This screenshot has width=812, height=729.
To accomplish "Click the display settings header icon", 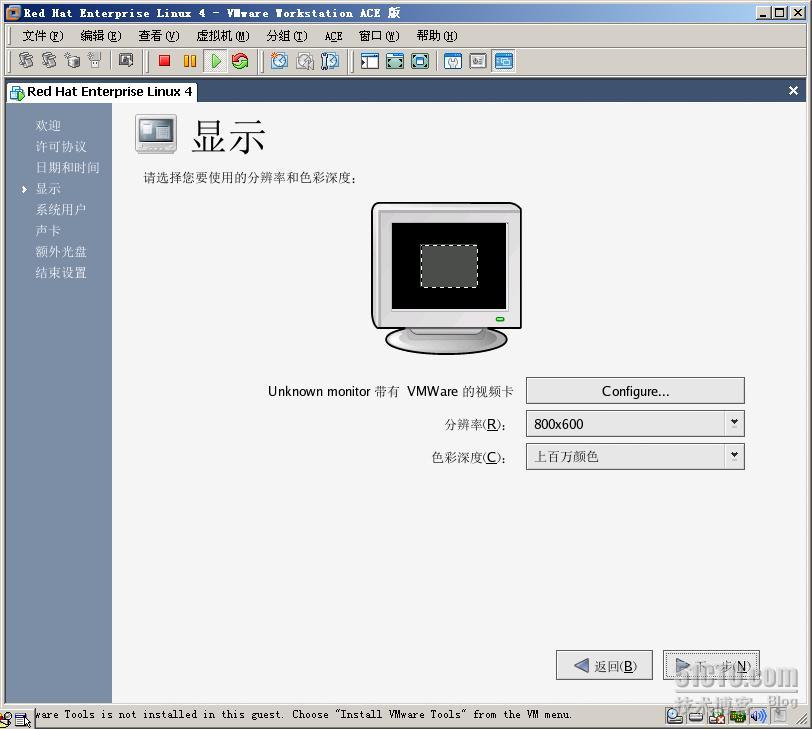I will click(156, 134).
